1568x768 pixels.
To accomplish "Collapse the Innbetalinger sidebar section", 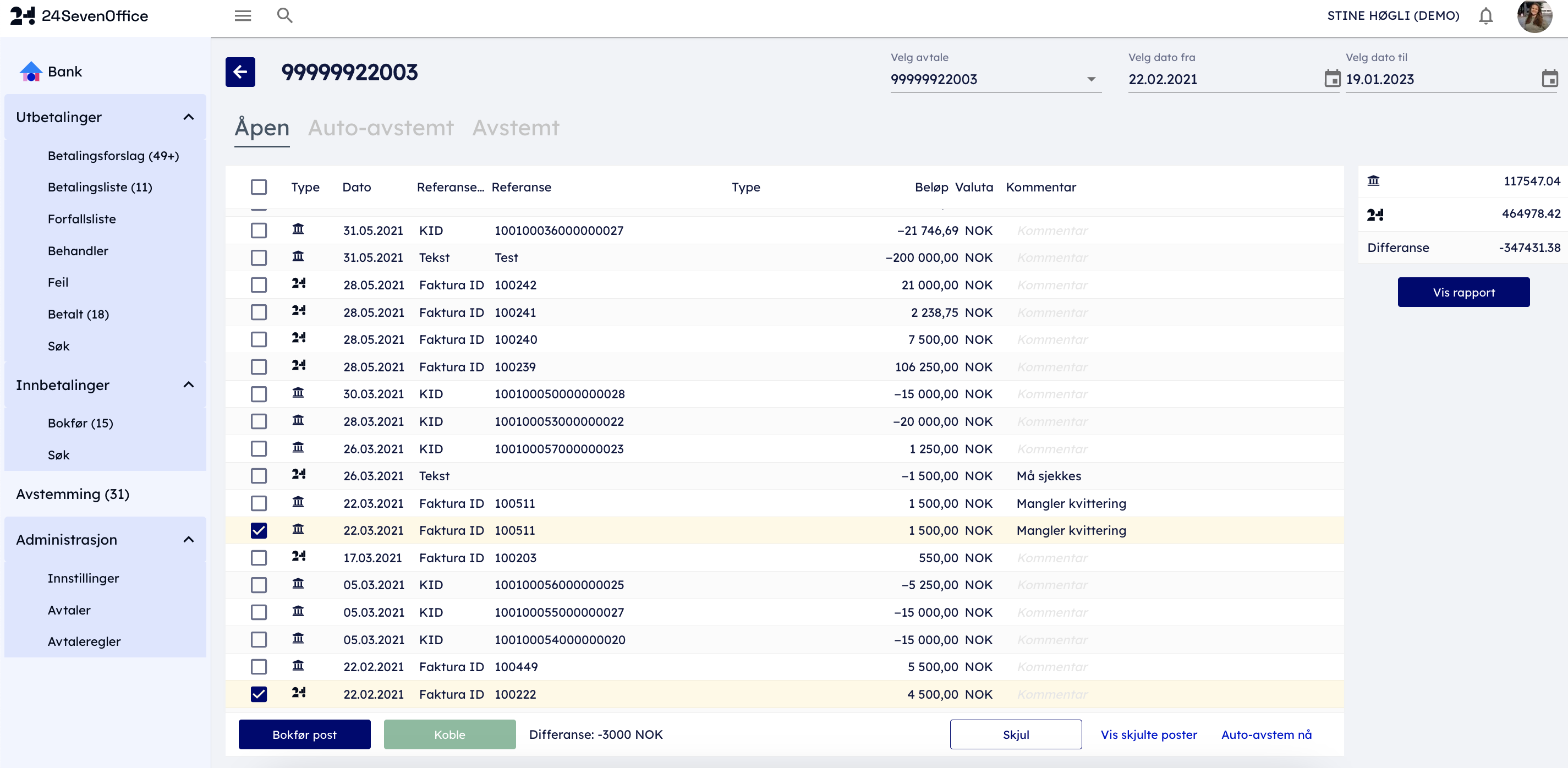I will pos(189,385).
